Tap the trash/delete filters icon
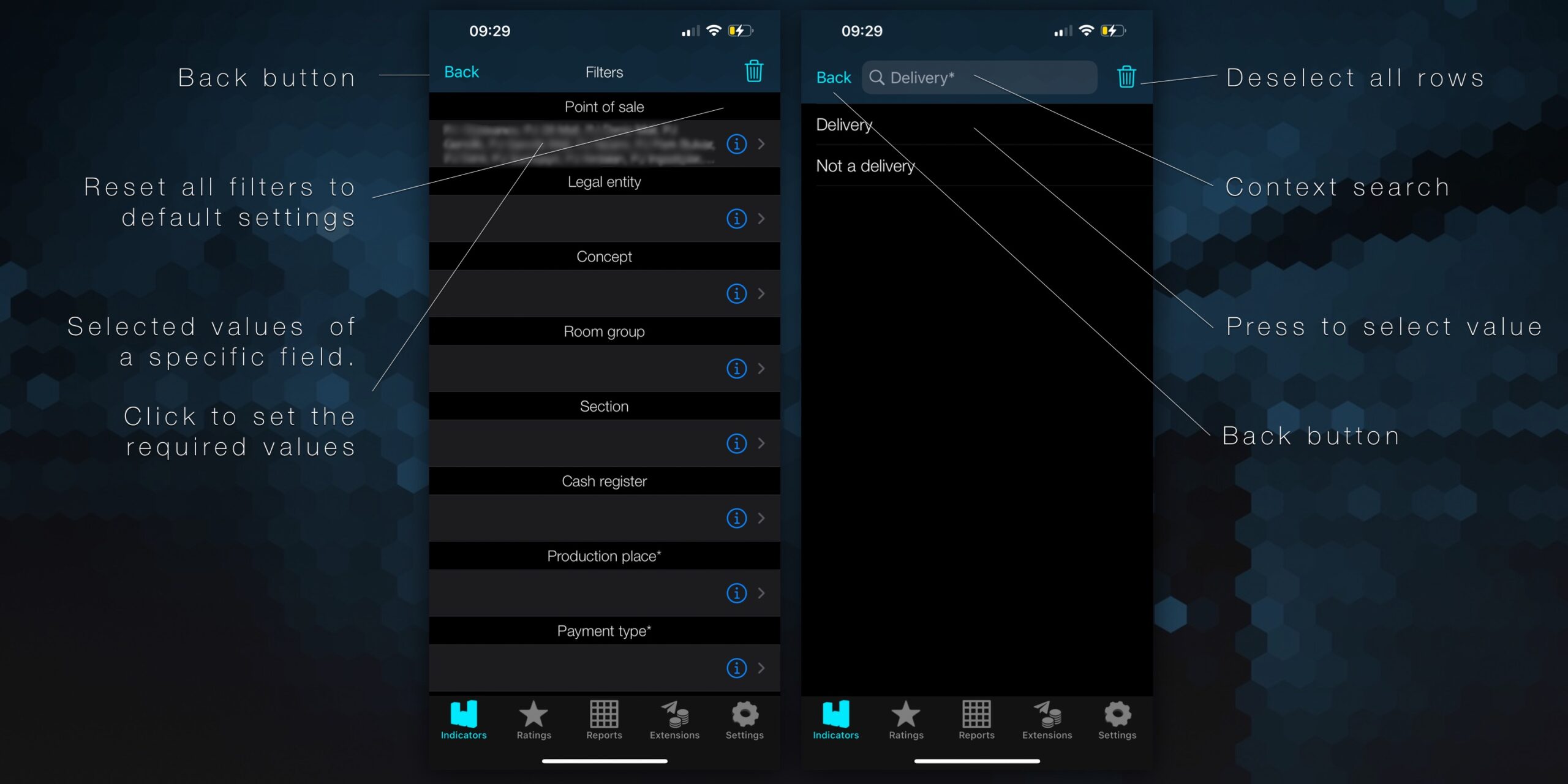This screenshot has height=784, width=1568. pos(753,71)
